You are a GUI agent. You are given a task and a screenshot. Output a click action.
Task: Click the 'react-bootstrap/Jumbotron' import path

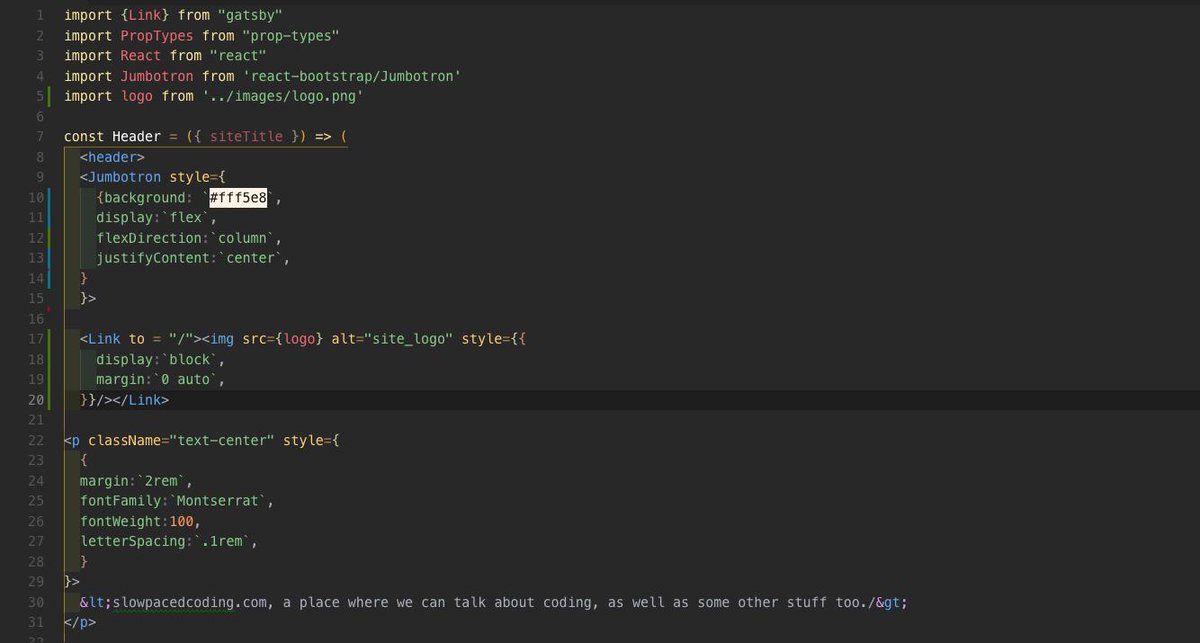(x=350, y=76)
